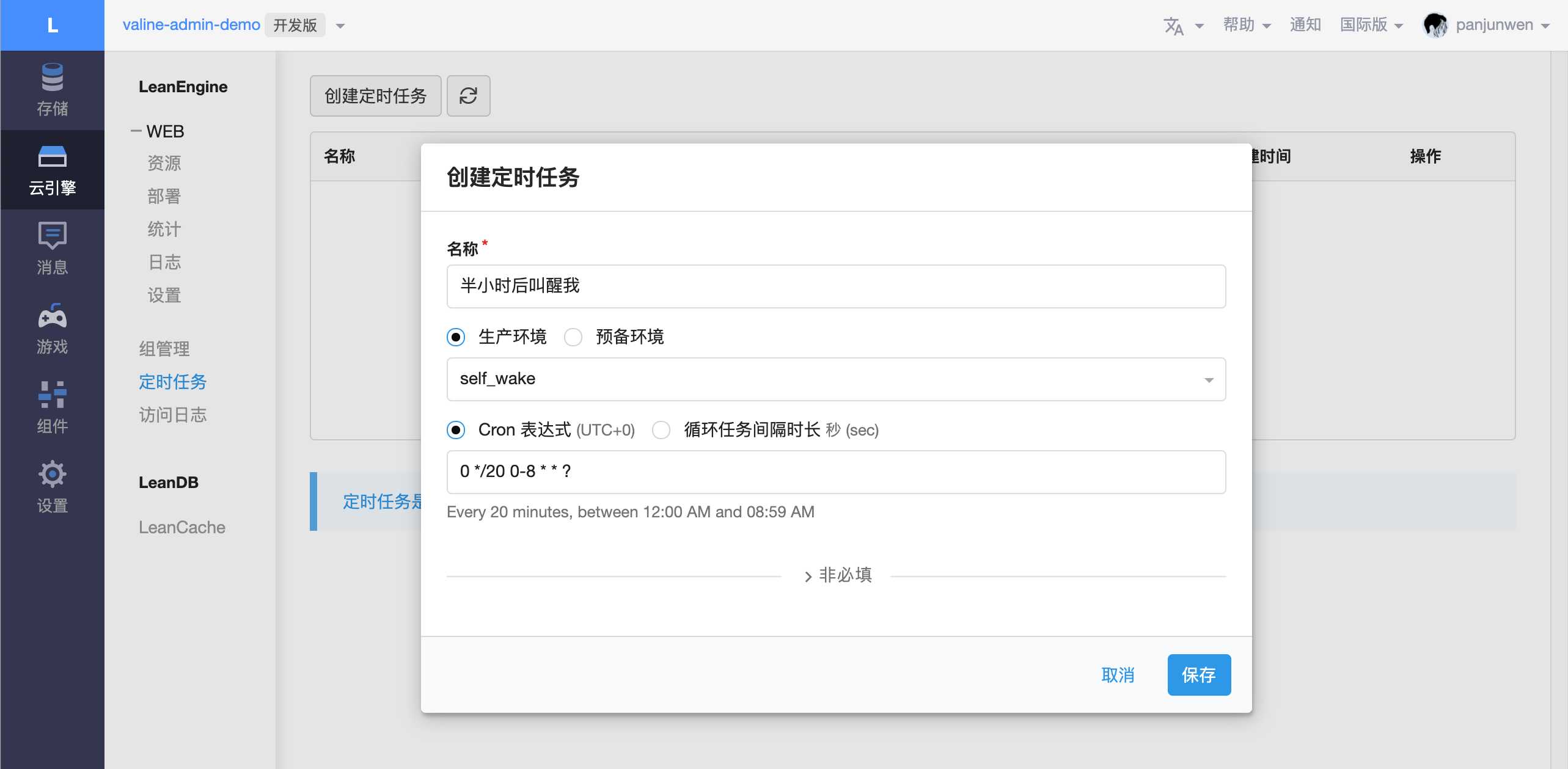Click the 保存 save button
The height and width of the screenshot is (769, 1568).
point(1198,675)
